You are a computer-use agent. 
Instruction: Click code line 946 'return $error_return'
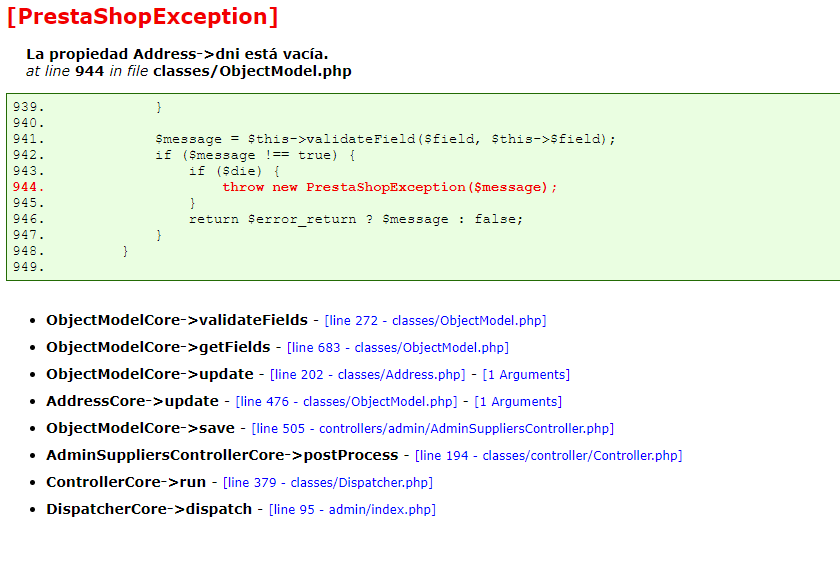click(356, 219)
